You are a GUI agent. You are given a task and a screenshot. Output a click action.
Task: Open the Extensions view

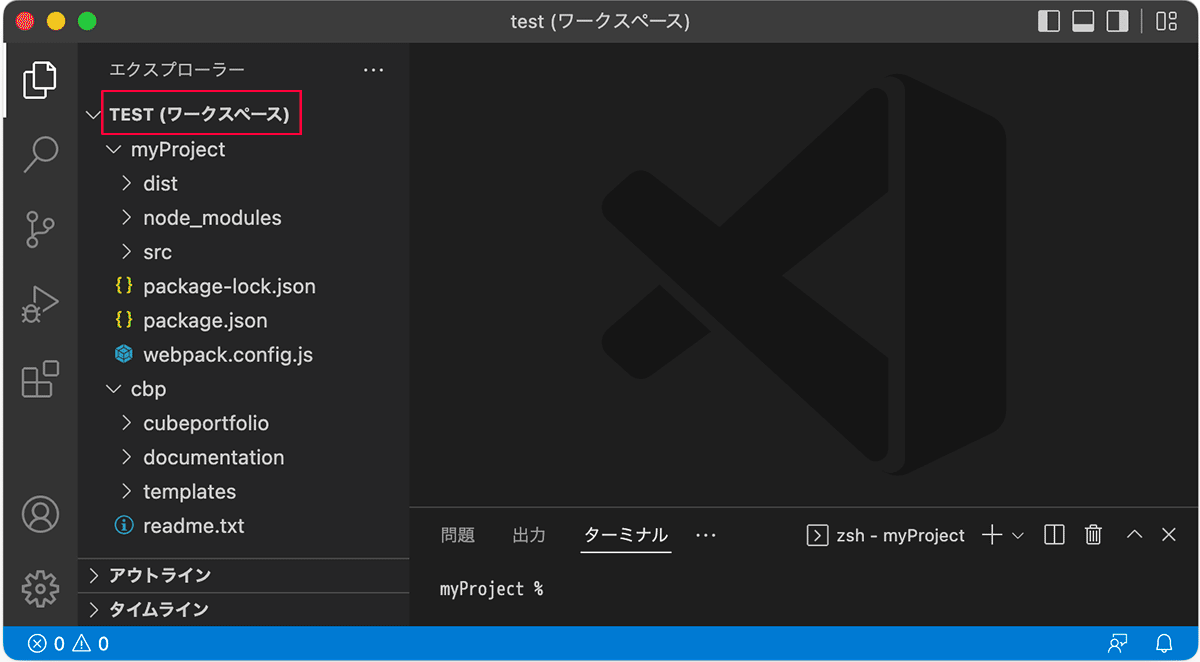40,380
